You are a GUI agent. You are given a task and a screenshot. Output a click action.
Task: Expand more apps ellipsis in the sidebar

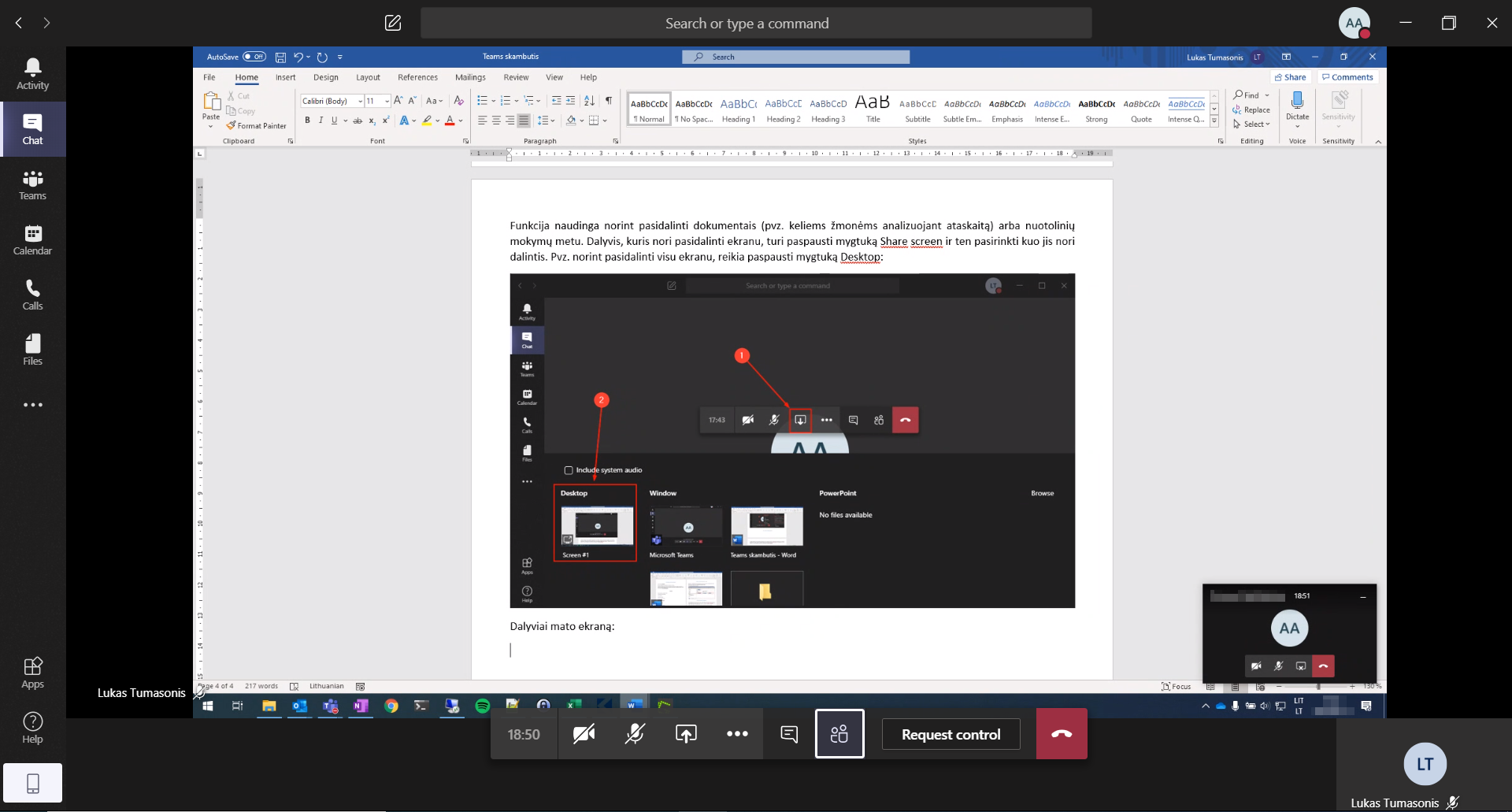click(32, 405)
